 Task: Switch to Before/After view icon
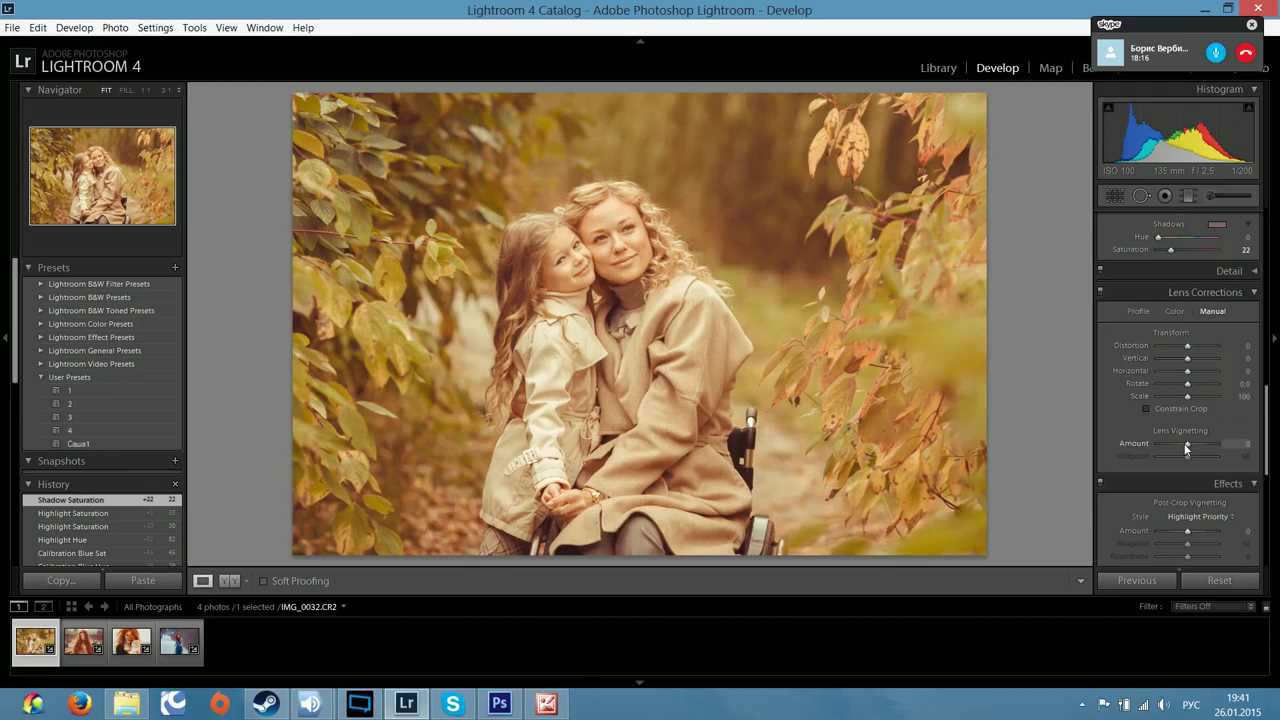click(x=229, y=581)
